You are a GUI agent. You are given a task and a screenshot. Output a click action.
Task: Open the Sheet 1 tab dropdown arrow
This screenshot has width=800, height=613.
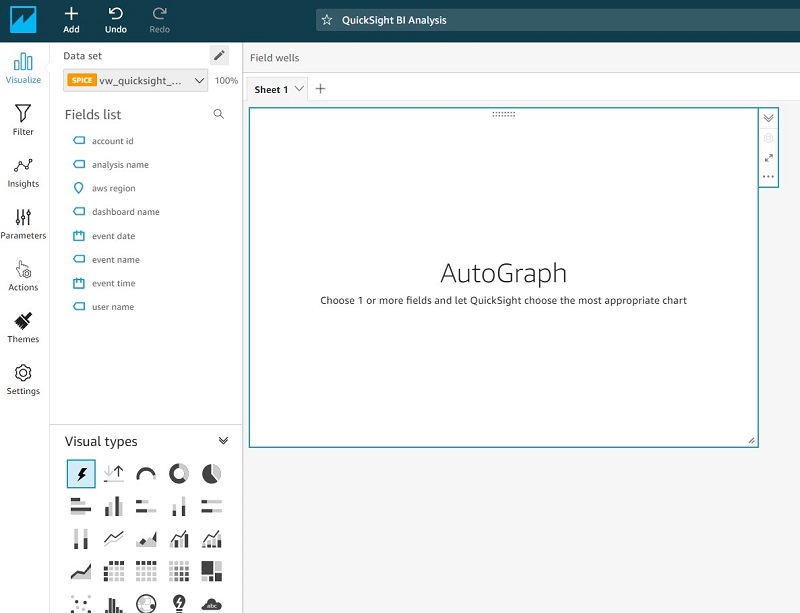(x=299, y=89)
